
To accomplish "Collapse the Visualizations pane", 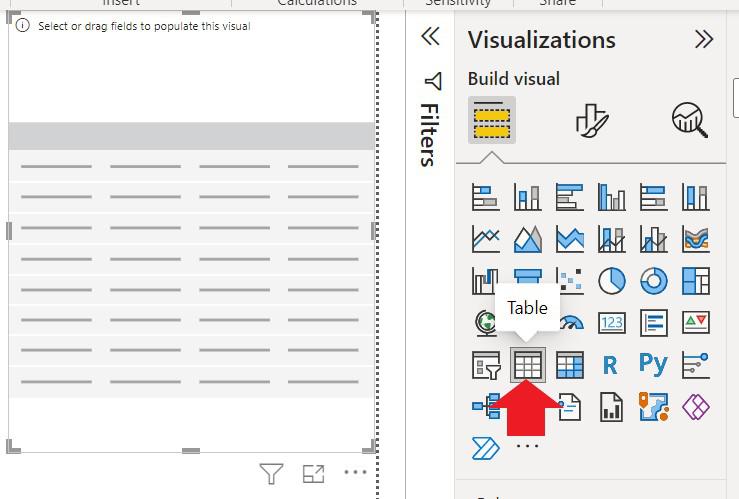I will 704,39.
